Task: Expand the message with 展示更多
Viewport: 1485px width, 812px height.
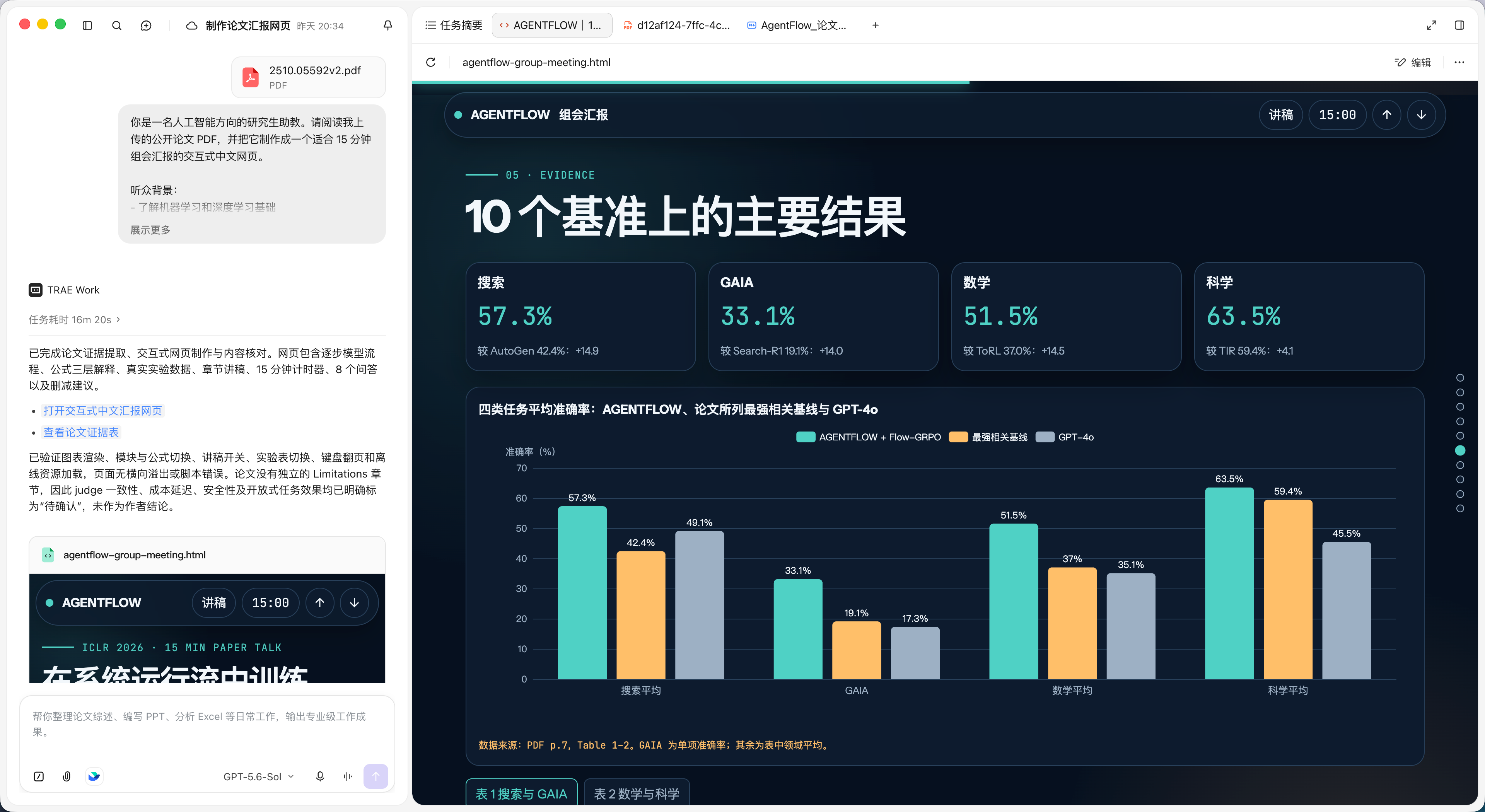Action: (150, 230)
